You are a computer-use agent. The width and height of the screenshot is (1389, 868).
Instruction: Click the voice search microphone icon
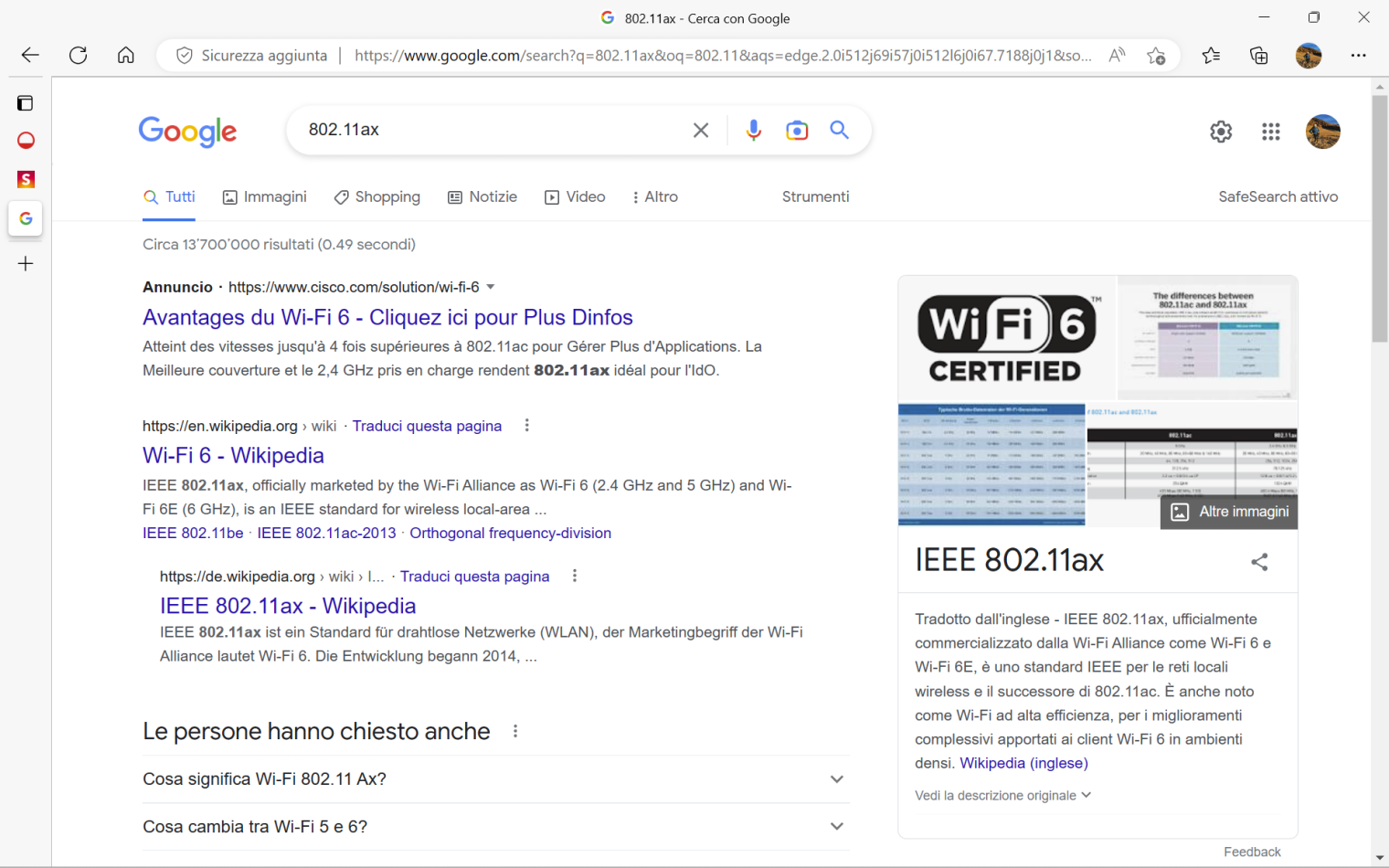click(753, 131)
